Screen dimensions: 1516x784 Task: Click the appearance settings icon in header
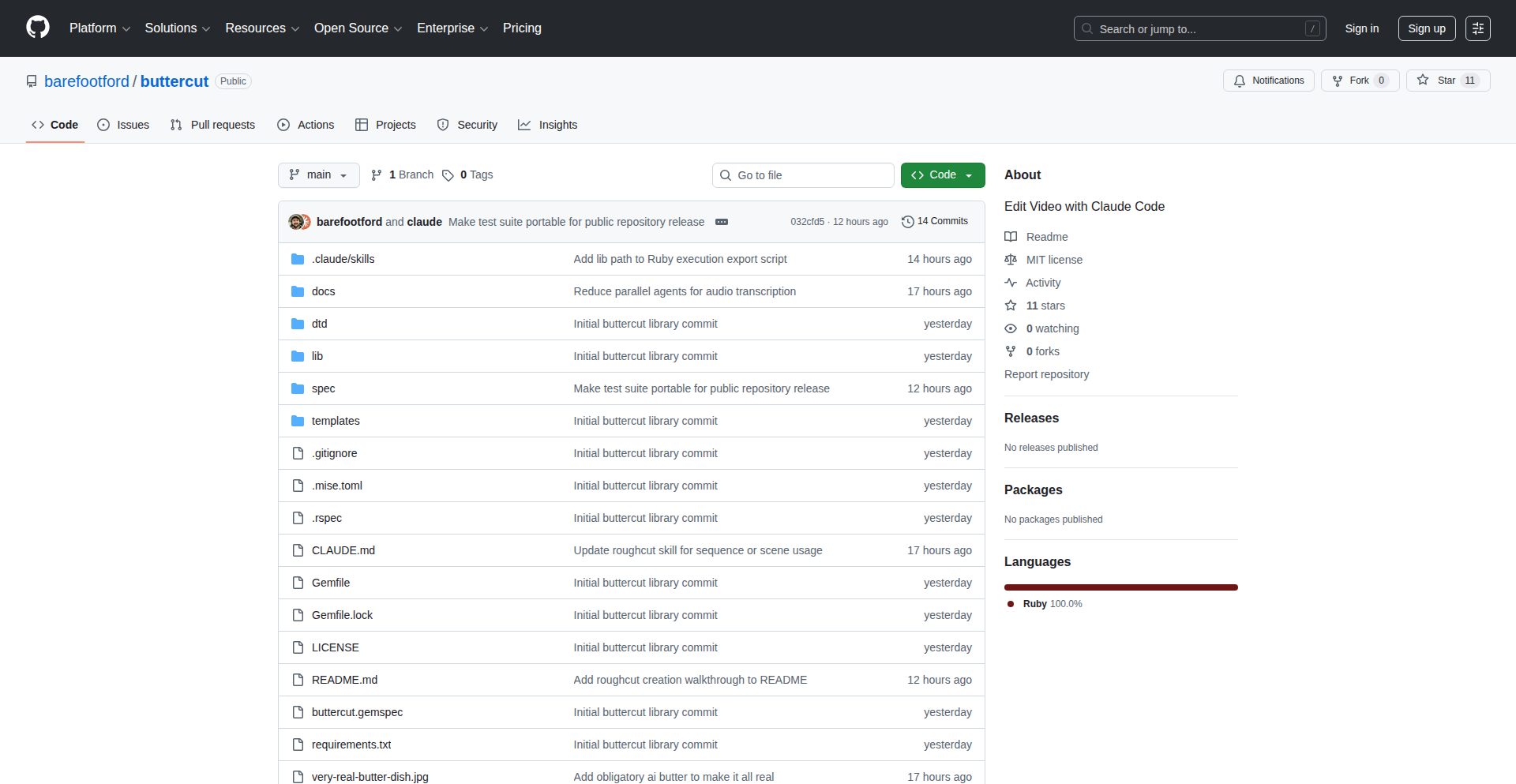coord(1477,28)
